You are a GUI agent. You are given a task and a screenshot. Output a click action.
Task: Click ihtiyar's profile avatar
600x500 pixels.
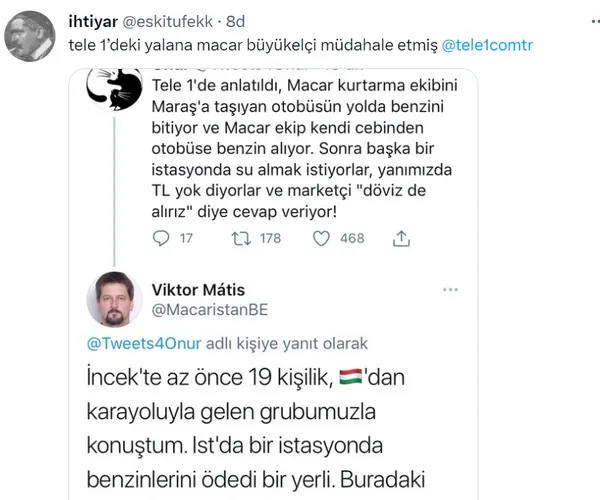point(30,36)
